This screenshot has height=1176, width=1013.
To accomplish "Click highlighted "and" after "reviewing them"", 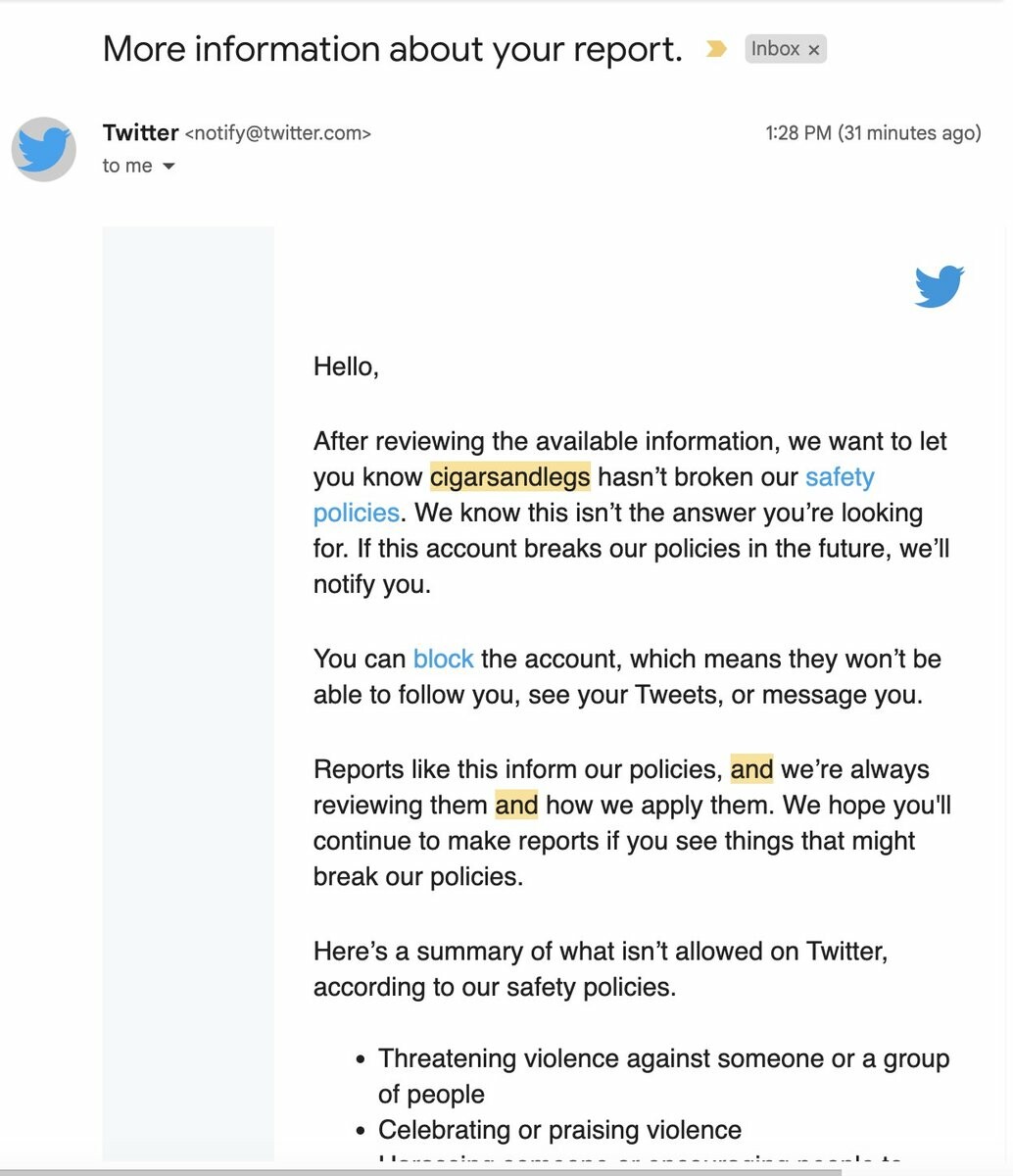I will tap(516, 806).
